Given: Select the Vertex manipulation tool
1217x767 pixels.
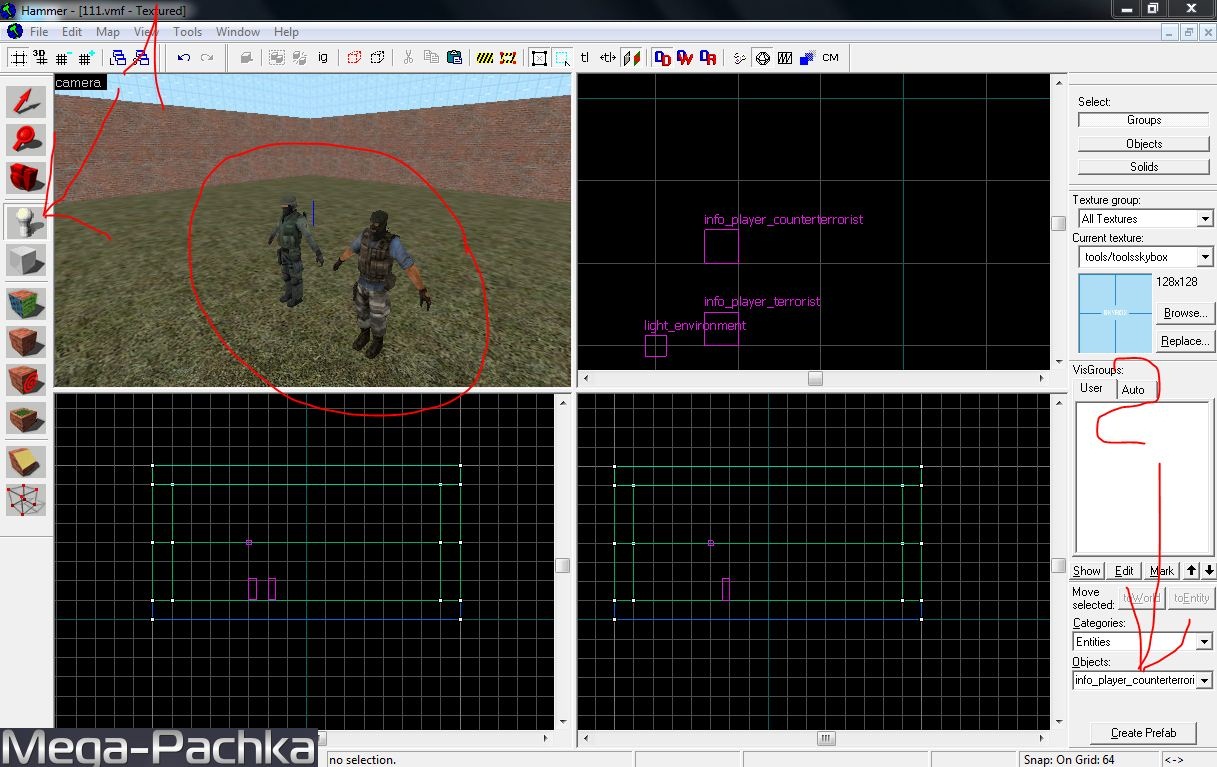Looking at the screenshot, I should 26,499.
